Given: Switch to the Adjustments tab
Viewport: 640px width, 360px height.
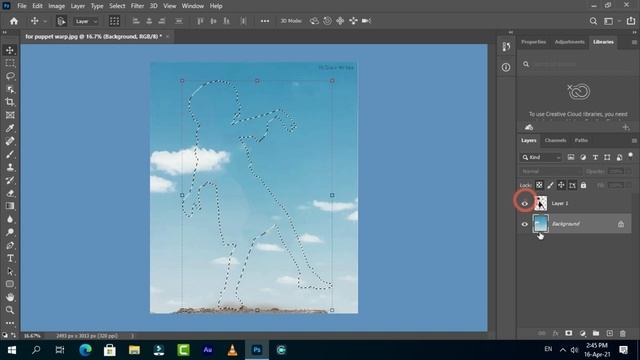Looking at the screenshot, I should [x=569, y=42].
